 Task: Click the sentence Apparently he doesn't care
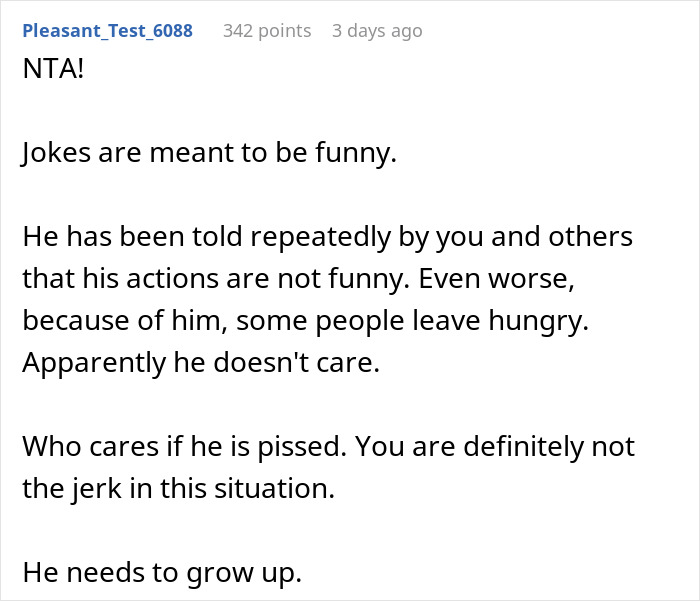coord(201,363)
